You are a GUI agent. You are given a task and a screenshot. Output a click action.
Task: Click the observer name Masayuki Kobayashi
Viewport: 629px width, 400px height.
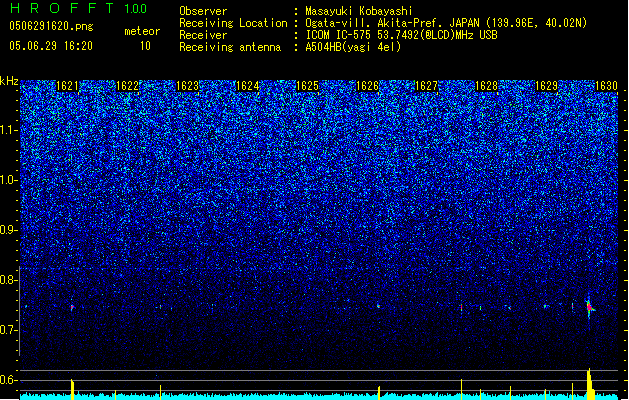(x=359, y=11)
